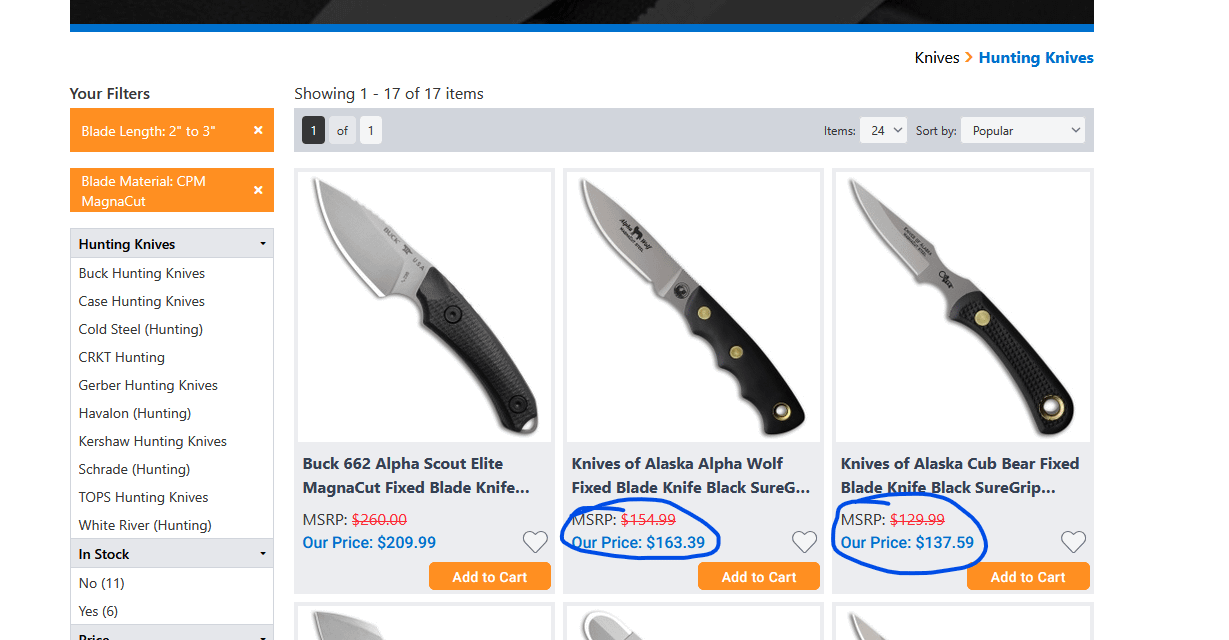Add Alpha Wolf knife to cart

click(759, 577)
